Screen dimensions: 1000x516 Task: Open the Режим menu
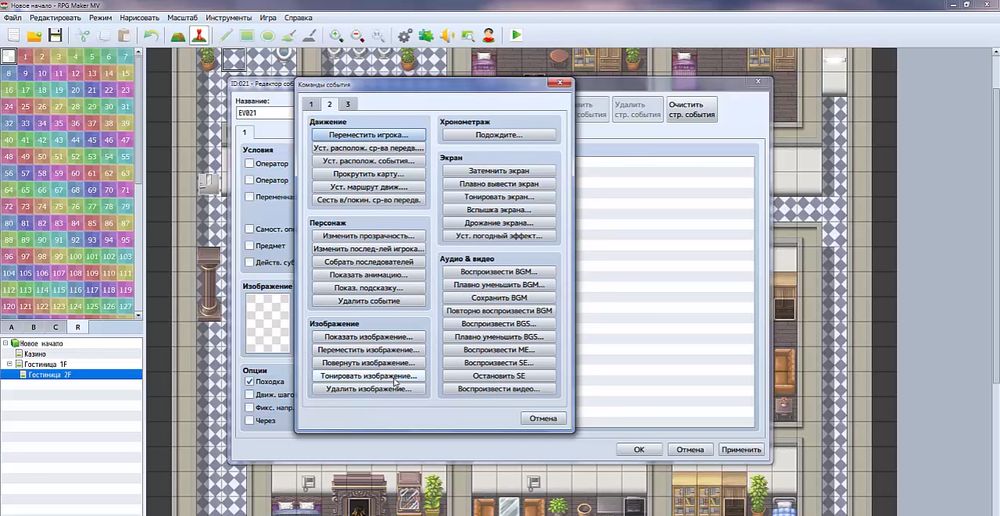pos(100,17)
